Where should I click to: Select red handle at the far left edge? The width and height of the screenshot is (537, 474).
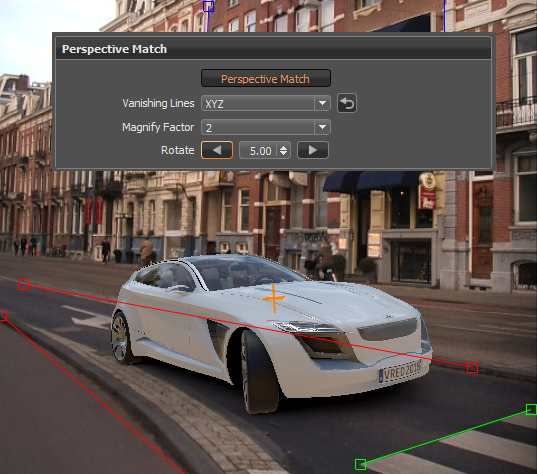pos(3,315)
